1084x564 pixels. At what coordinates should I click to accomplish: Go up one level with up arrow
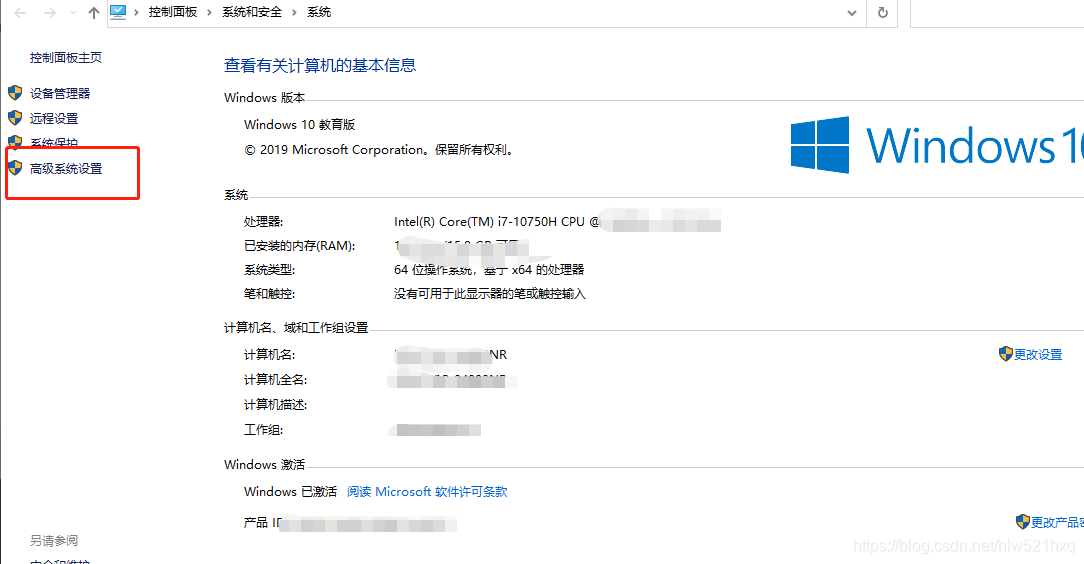coord(94,12)
